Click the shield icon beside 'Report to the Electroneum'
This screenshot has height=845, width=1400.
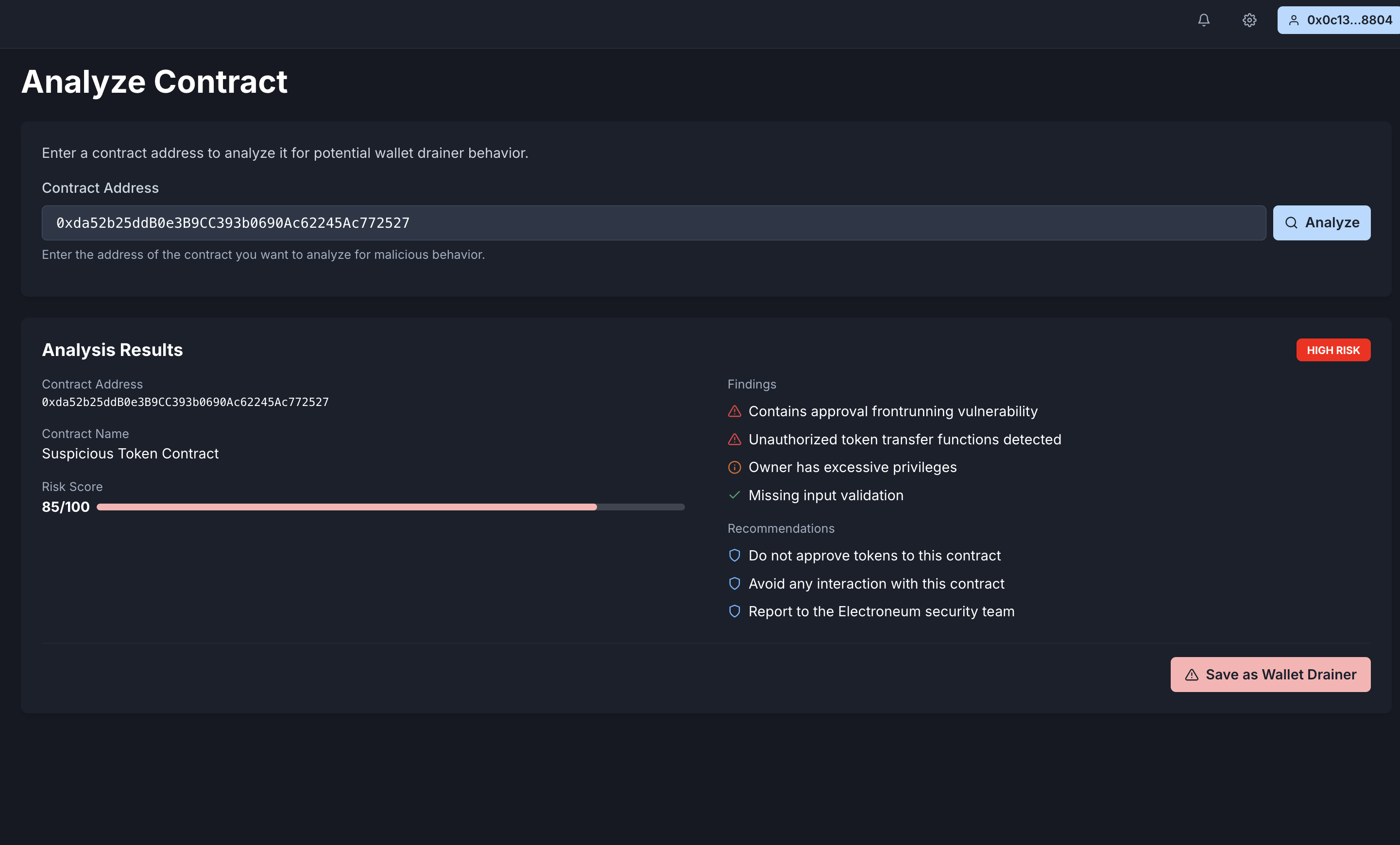pos(734,611)
